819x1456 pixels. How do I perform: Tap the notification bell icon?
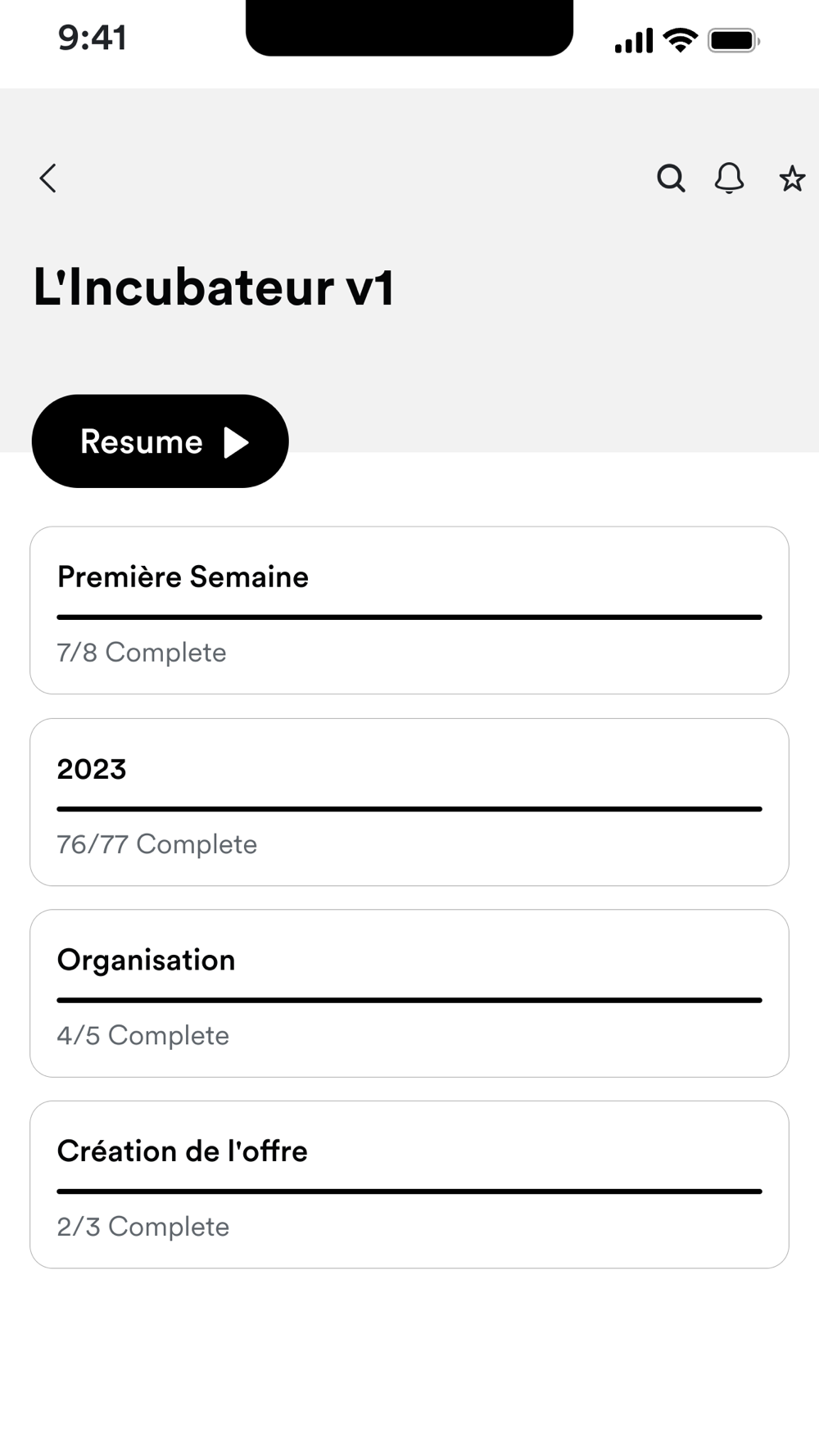click(729, 178)
